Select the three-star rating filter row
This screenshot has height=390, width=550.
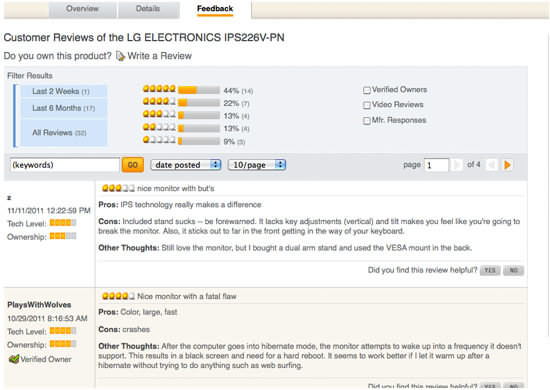pyautogui.click(x=196, y=115)
